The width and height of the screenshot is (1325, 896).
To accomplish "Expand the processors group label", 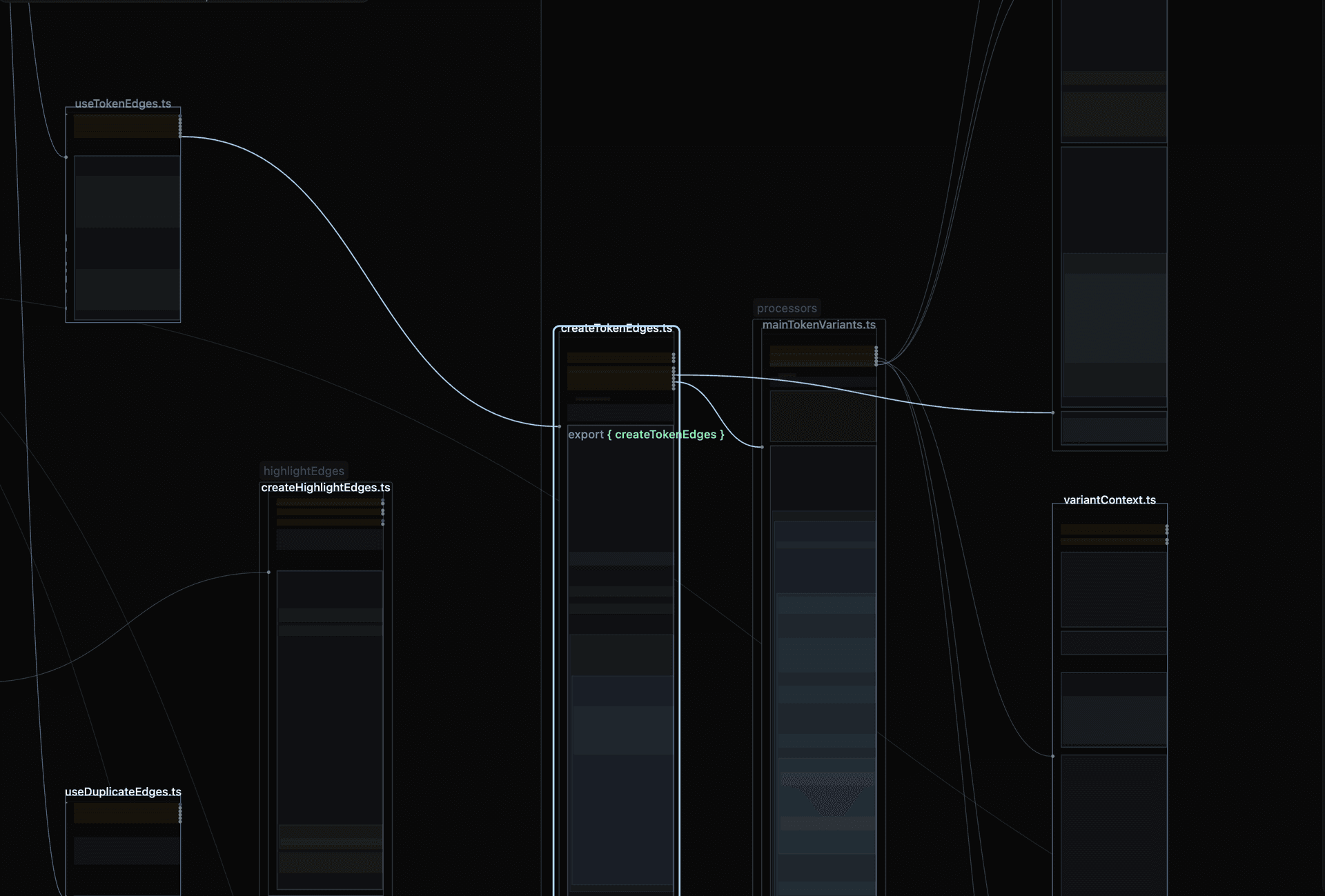I will 786,308.
